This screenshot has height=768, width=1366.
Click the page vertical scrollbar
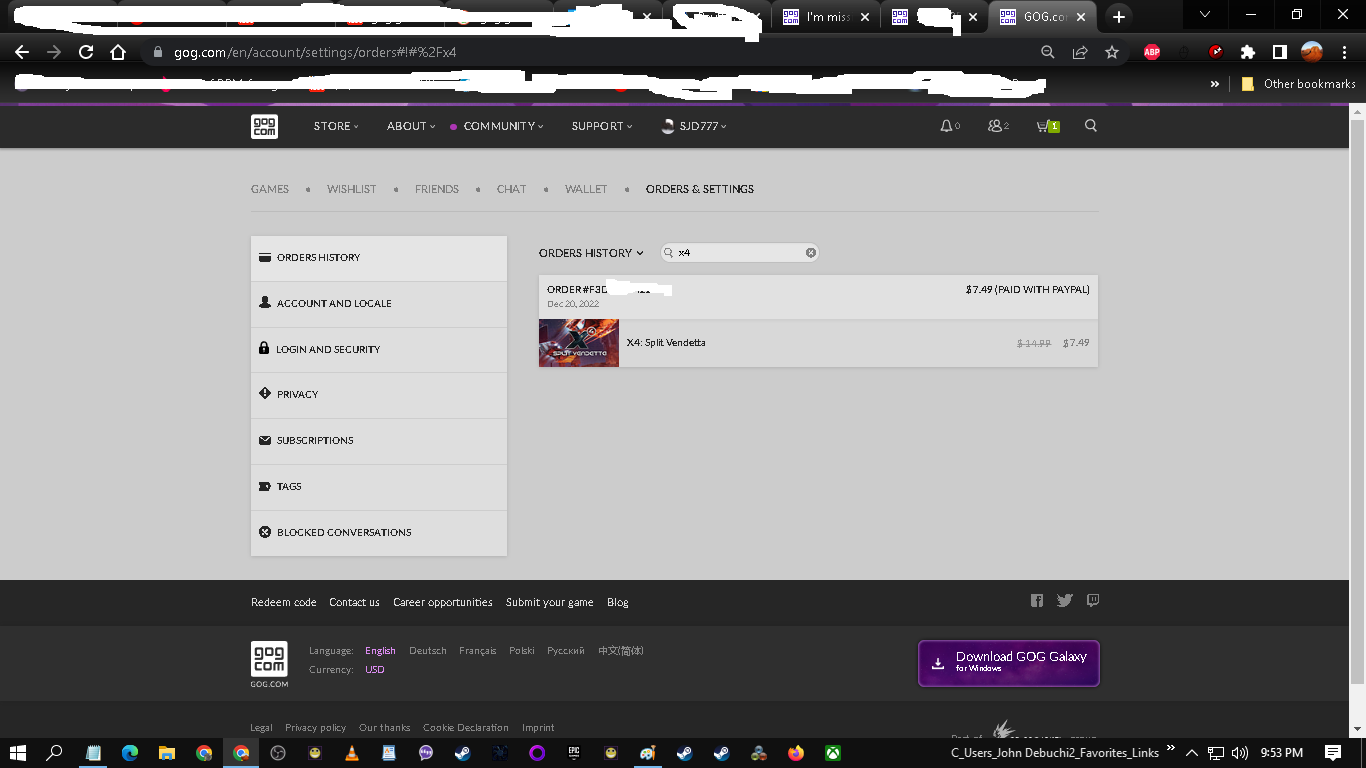click(1357, 400)
